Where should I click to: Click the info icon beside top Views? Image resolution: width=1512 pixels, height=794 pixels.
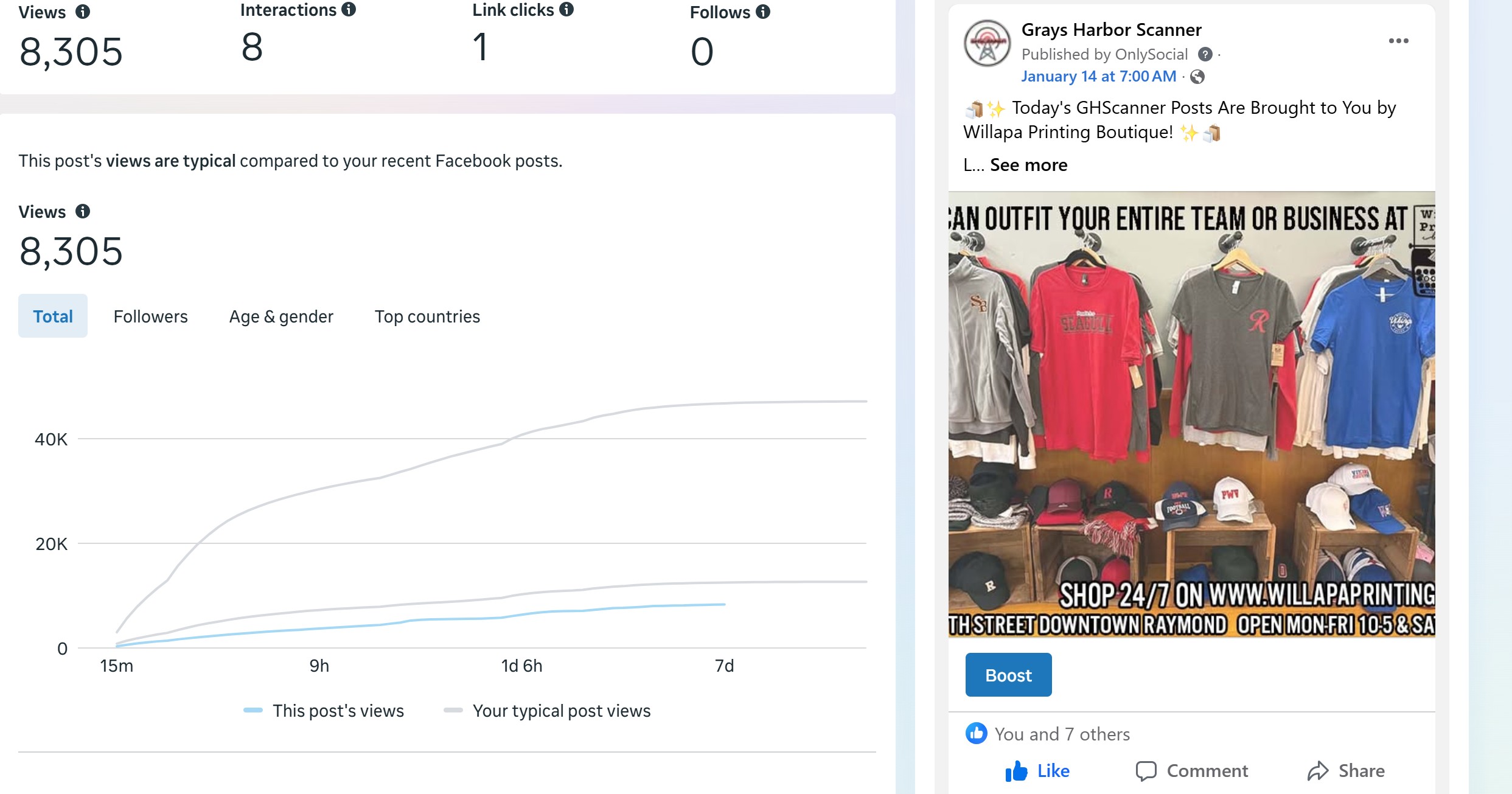[x=83, y=12]
